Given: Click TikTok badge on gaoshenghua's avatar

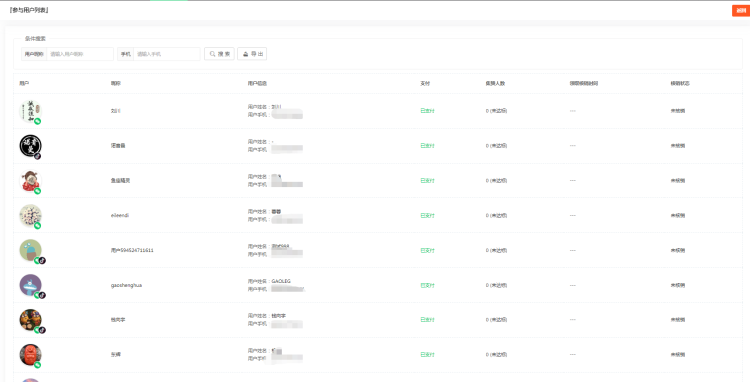Looking at the screenshot, I should tap(42, 295).
